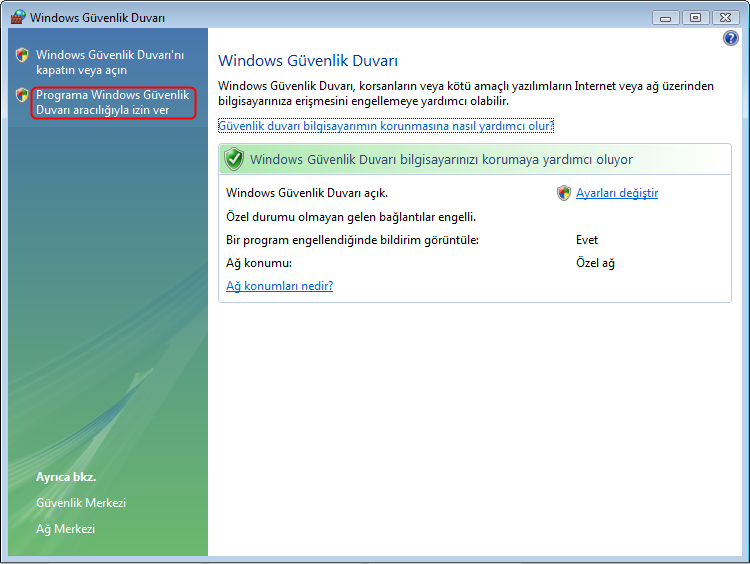Click the shield icon next to Ayarları değiştir
Screen dimensions: 750x564
pyautogui.click(x=564, y=193)
